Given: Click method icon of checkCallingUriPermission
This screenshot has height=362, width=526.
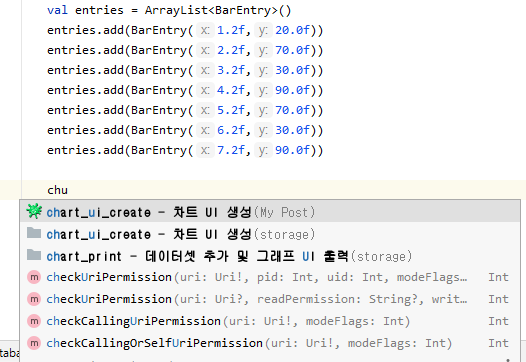Looking at the screenshot, I should [x=34, y=321].
